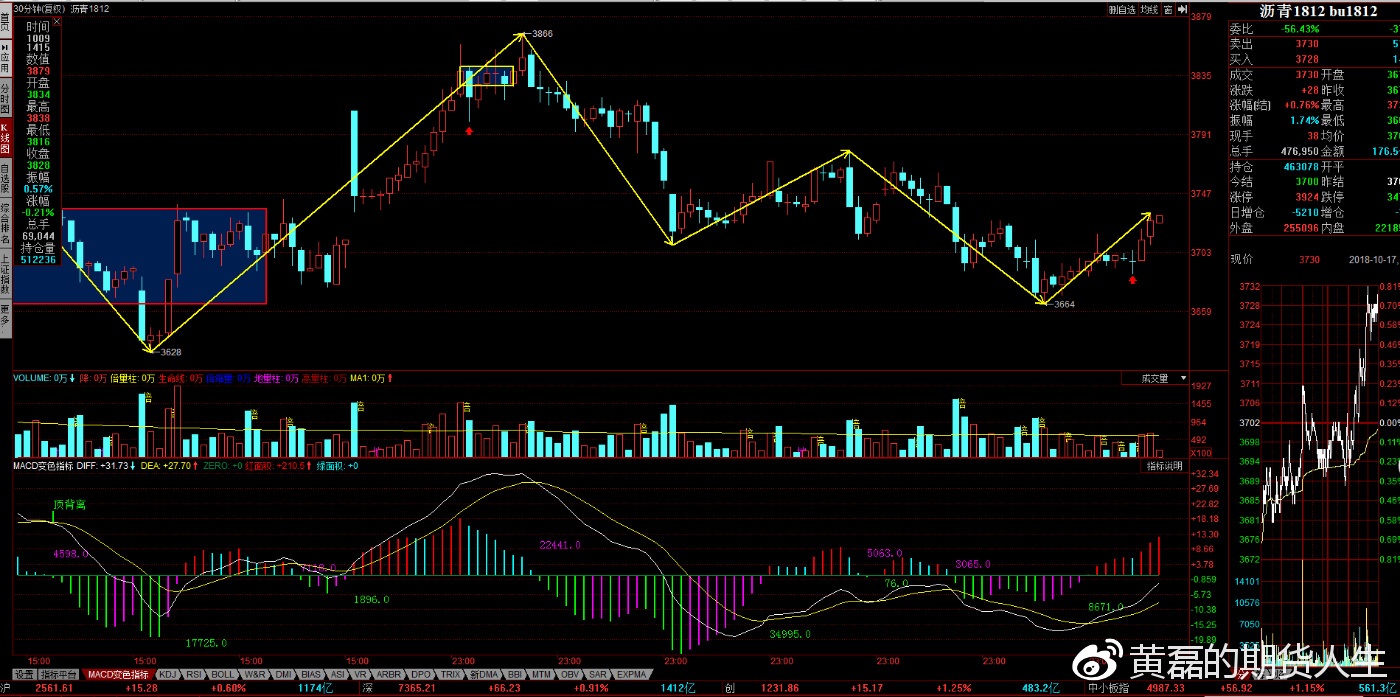Click the red arrow marker under the 3866 peak
The width and height of the screenshot is (1400, 697).
tap(469, 130)
